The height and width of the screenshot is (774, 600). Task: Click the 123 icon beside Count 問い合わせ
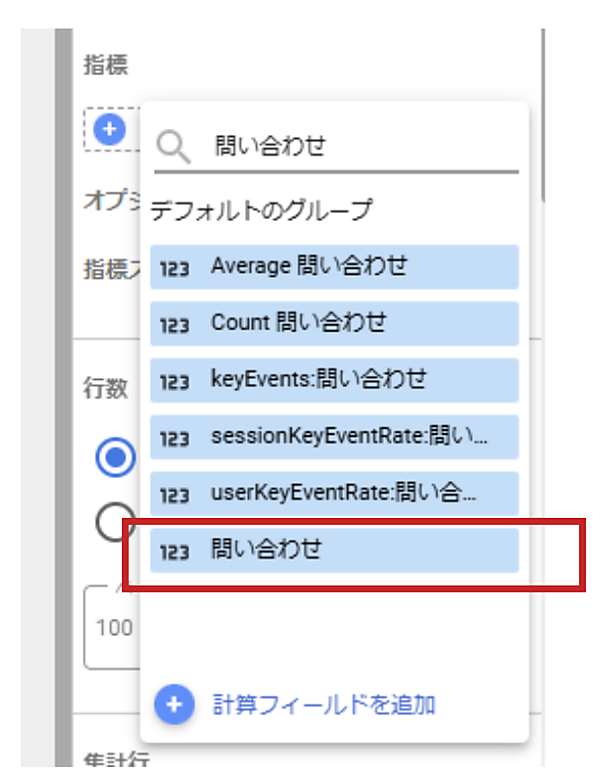point(175,324)
